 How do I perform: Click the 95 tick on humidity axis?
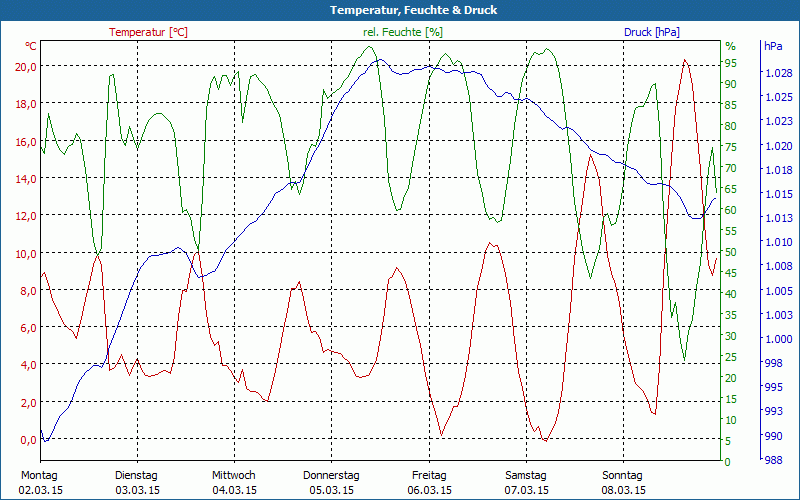[730, 63]
